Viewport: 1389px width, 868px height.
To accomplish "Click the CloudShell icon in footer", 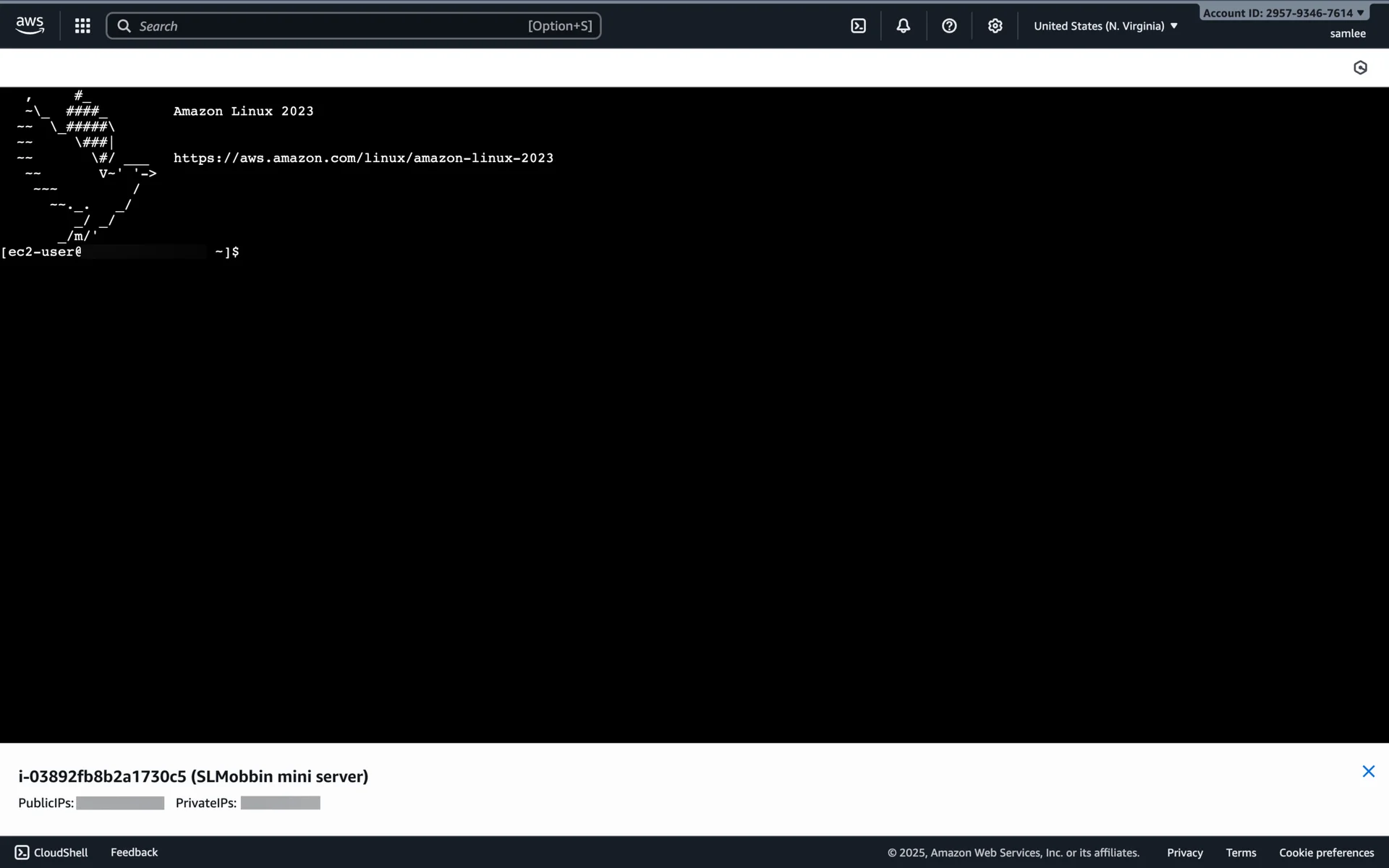I will tap(22, 852).
